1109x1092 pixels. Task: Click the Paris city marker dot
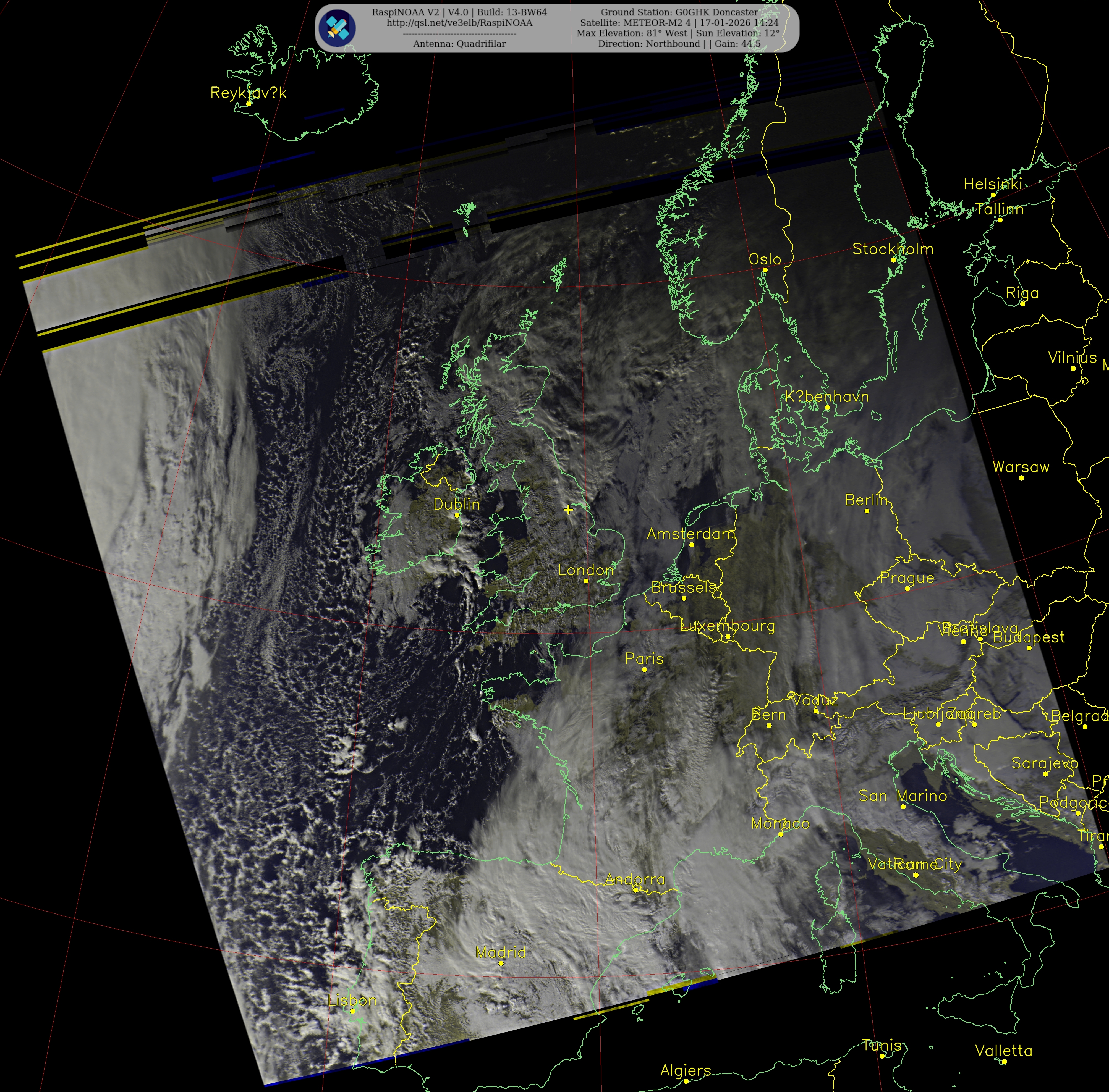point(644,669)
